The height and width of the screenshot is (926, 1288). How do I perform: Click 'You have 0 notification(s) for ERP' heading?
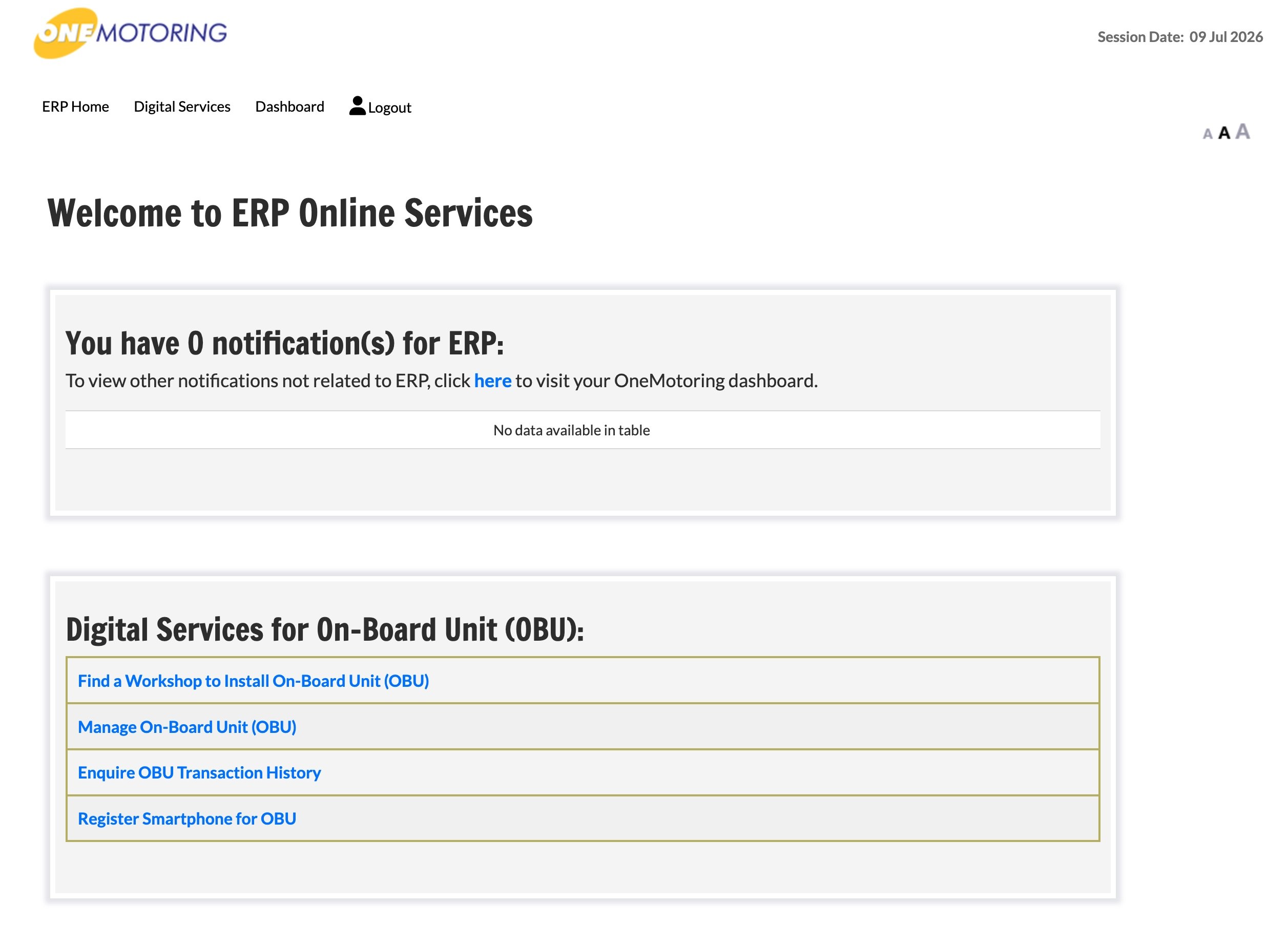click(284, 344)
